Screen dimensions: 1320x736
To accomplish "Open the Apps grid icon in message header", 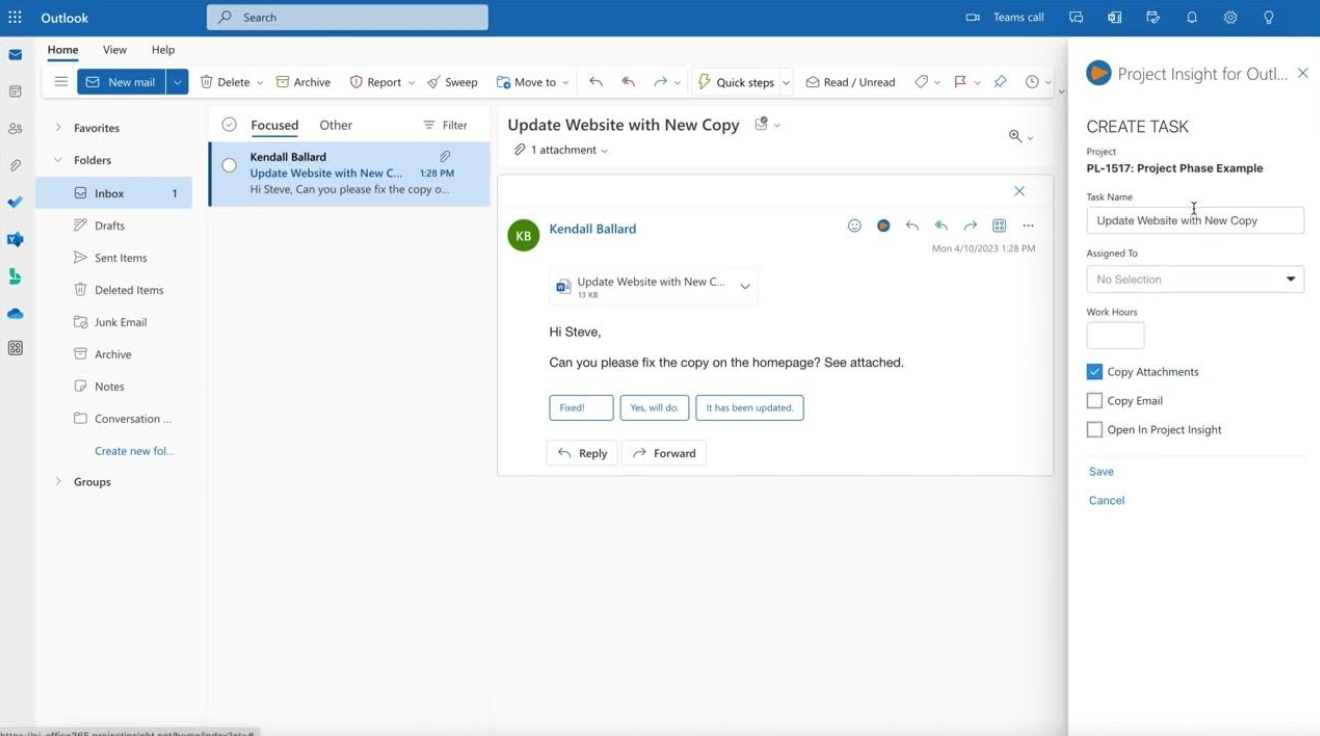I will coord(999,226).
